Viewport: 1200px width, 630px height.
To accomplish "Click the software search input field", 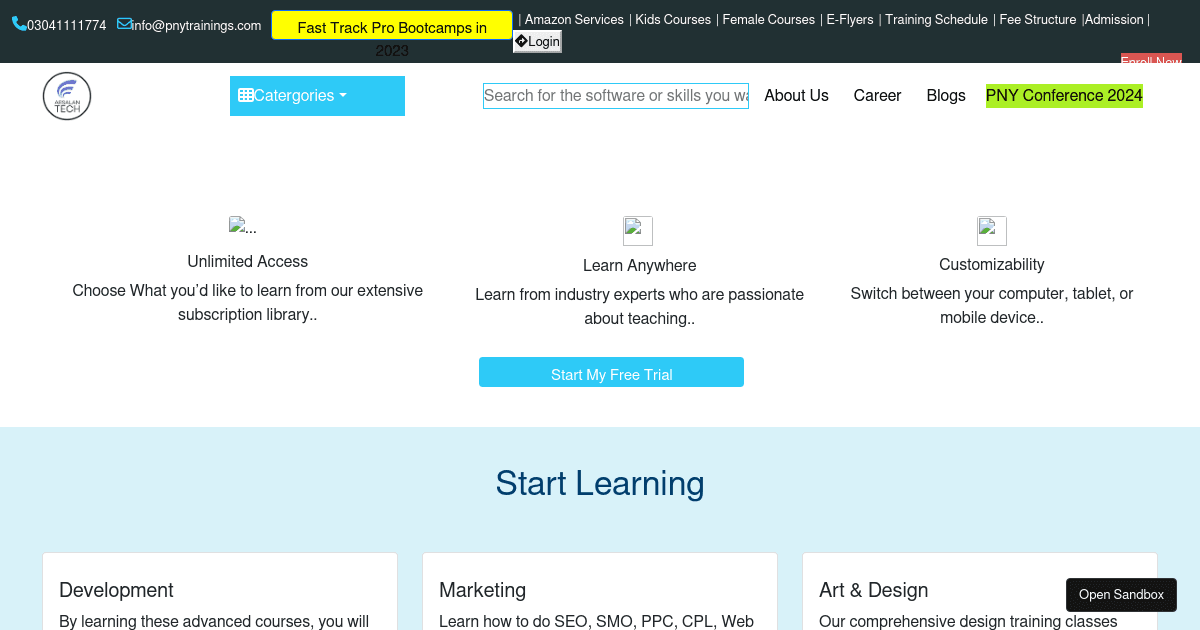I will (x=615, y=95).
